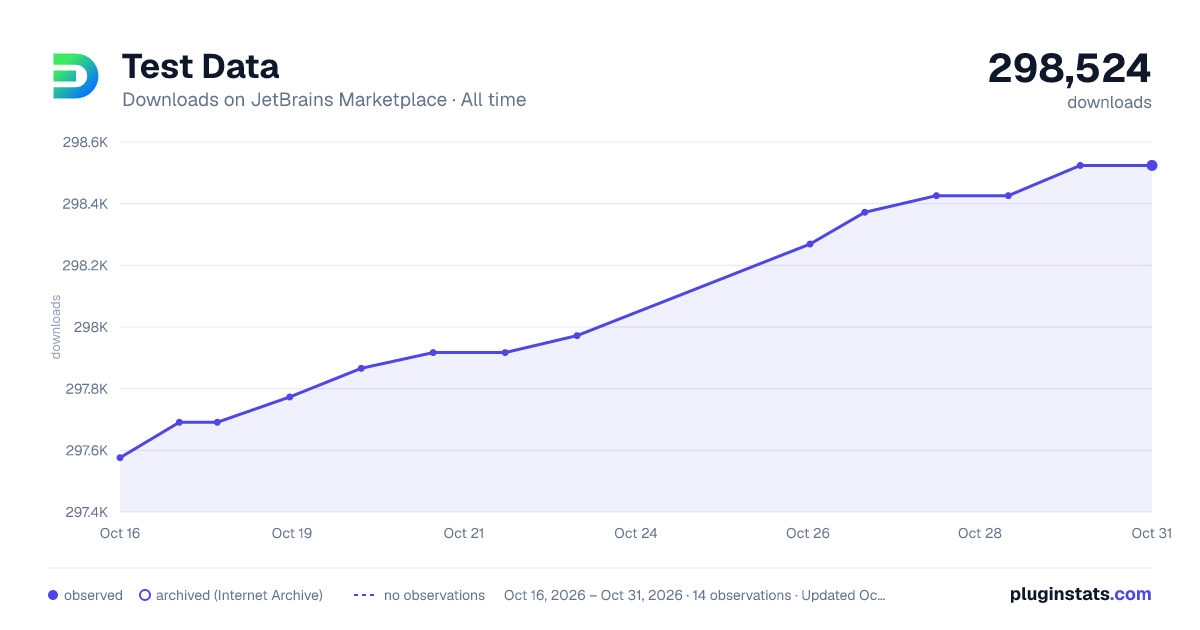Click the 'Test Data' title
Screen dimensions: 1200x630
coord(200,66)
